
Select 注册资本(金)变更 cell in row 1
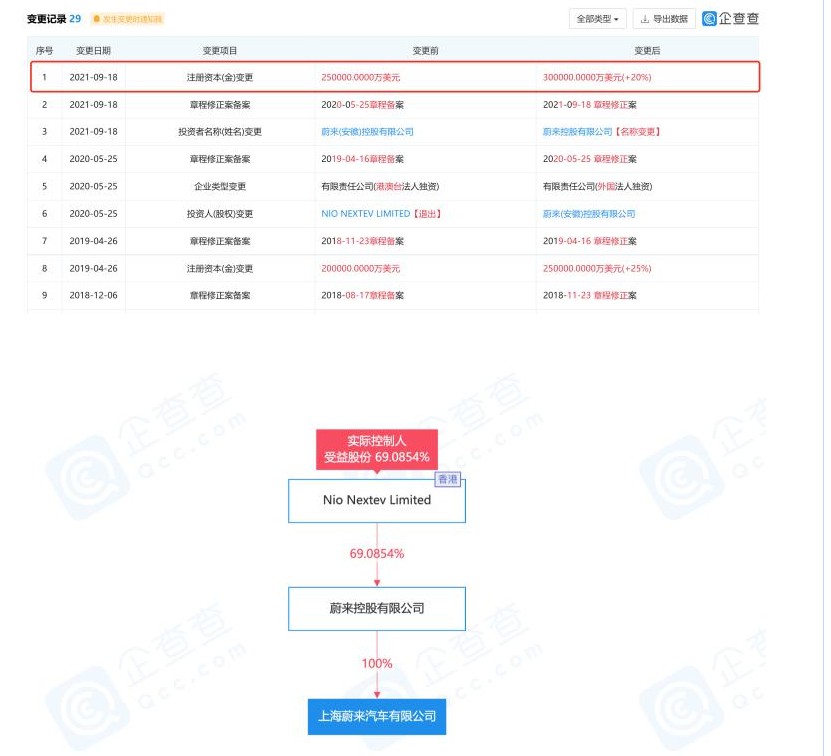[220, 77]
